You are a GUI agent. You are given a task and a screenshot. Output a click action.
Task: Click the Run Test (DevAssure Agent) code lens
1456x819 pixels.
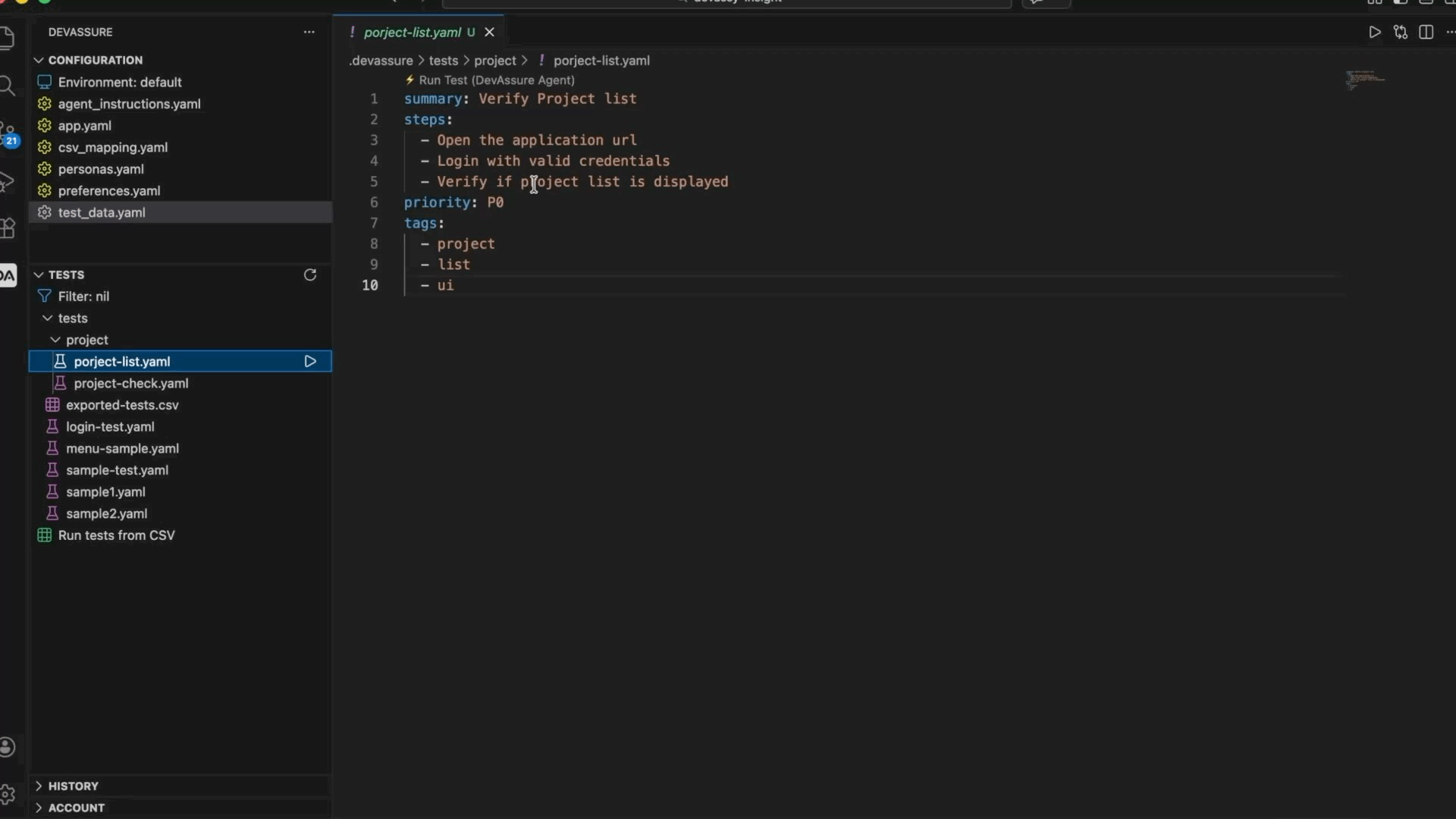496,80
